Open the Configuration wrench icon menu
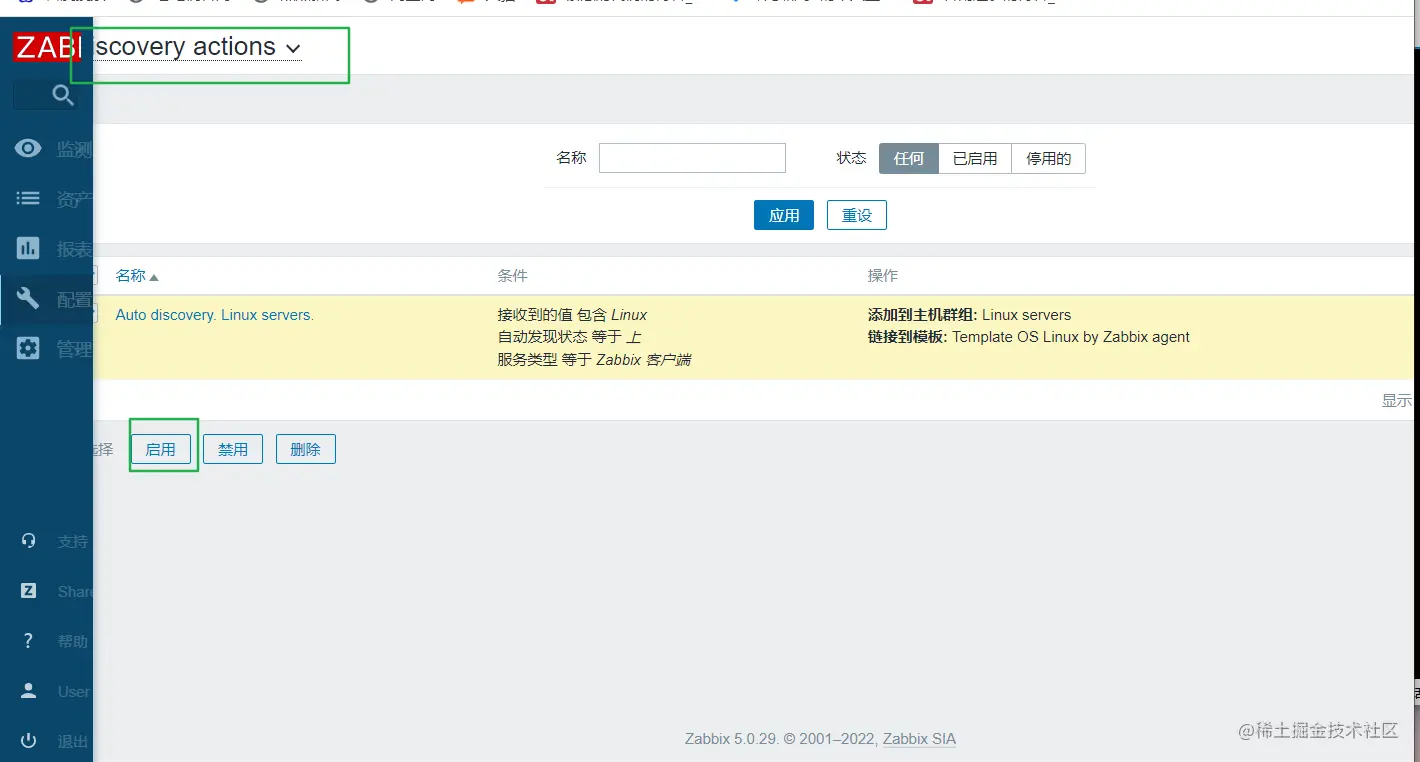This screenshot has width=1420, height=762. pyautogui.click(x=28, y=299)
